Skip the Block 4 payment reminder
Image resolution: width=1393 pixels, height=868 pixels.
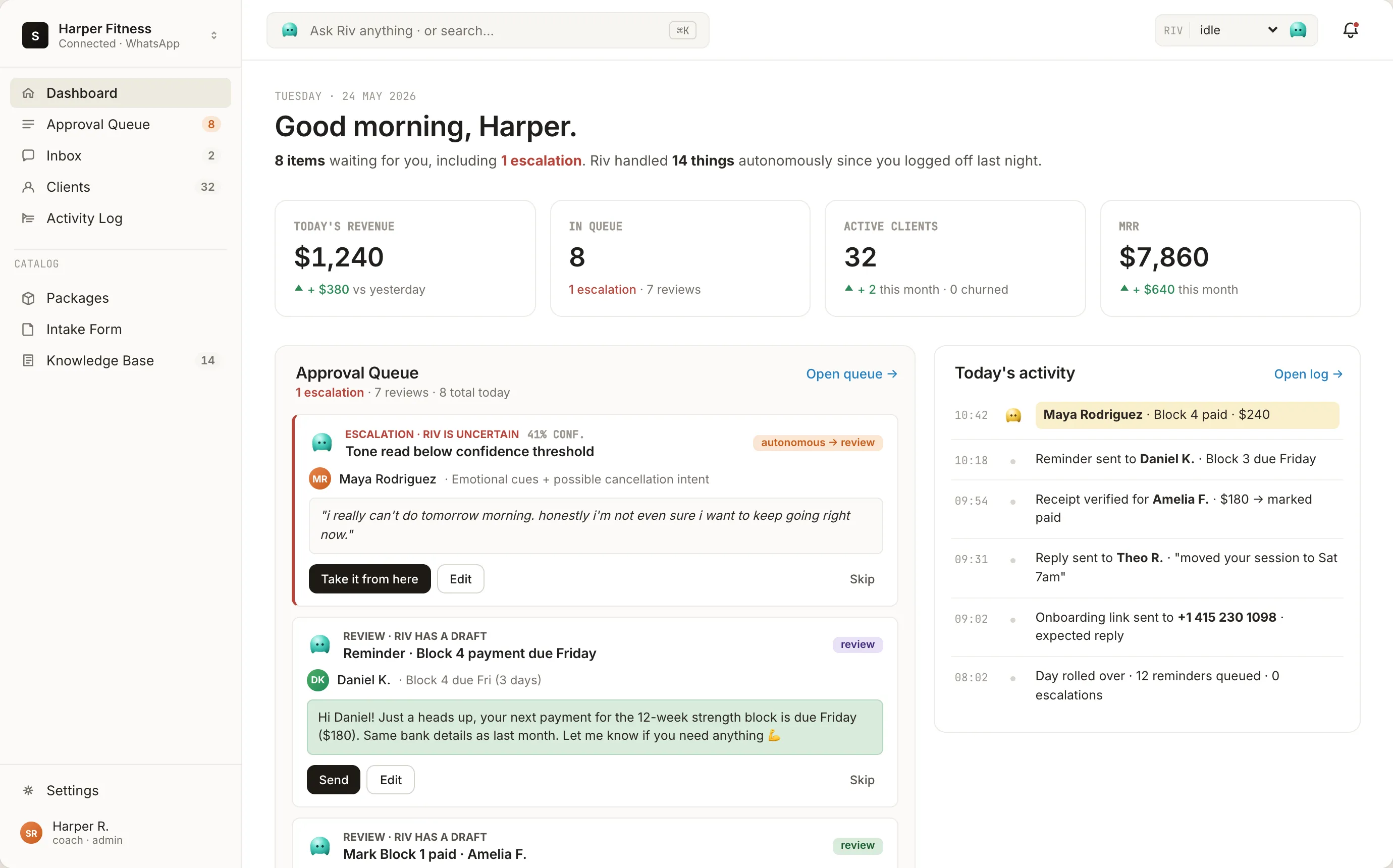[862, 780]
